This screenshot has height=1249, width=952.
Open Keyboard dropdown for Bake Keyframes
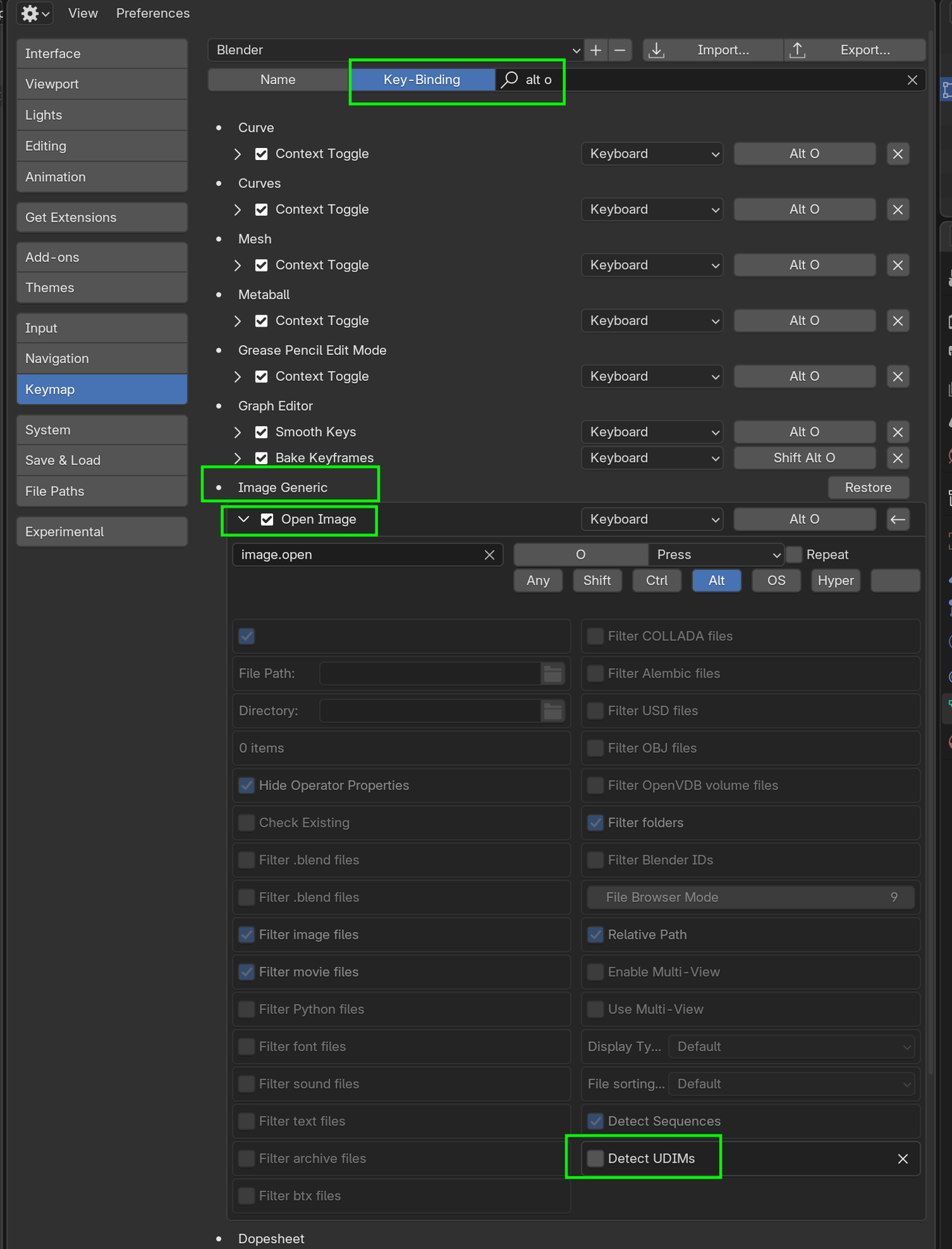(x=652, y=458)
